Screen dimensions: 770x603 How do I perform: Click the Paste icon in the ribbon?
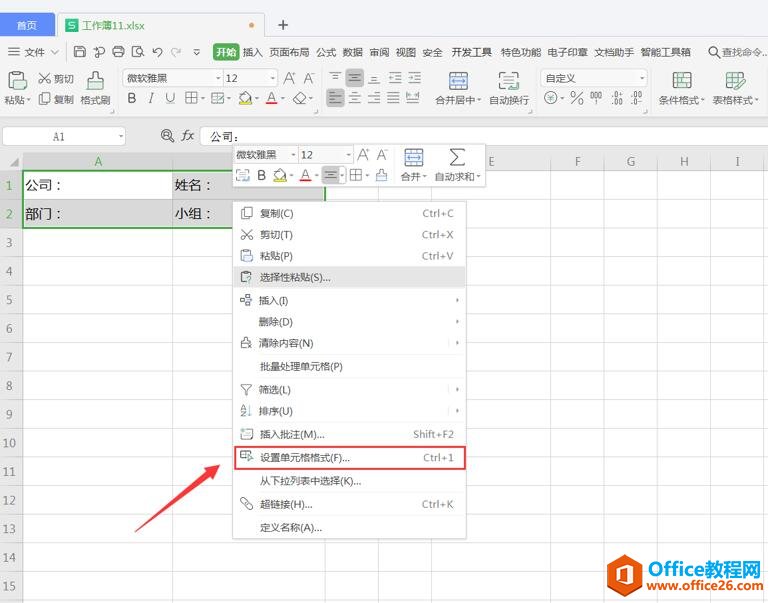point(17,80)
